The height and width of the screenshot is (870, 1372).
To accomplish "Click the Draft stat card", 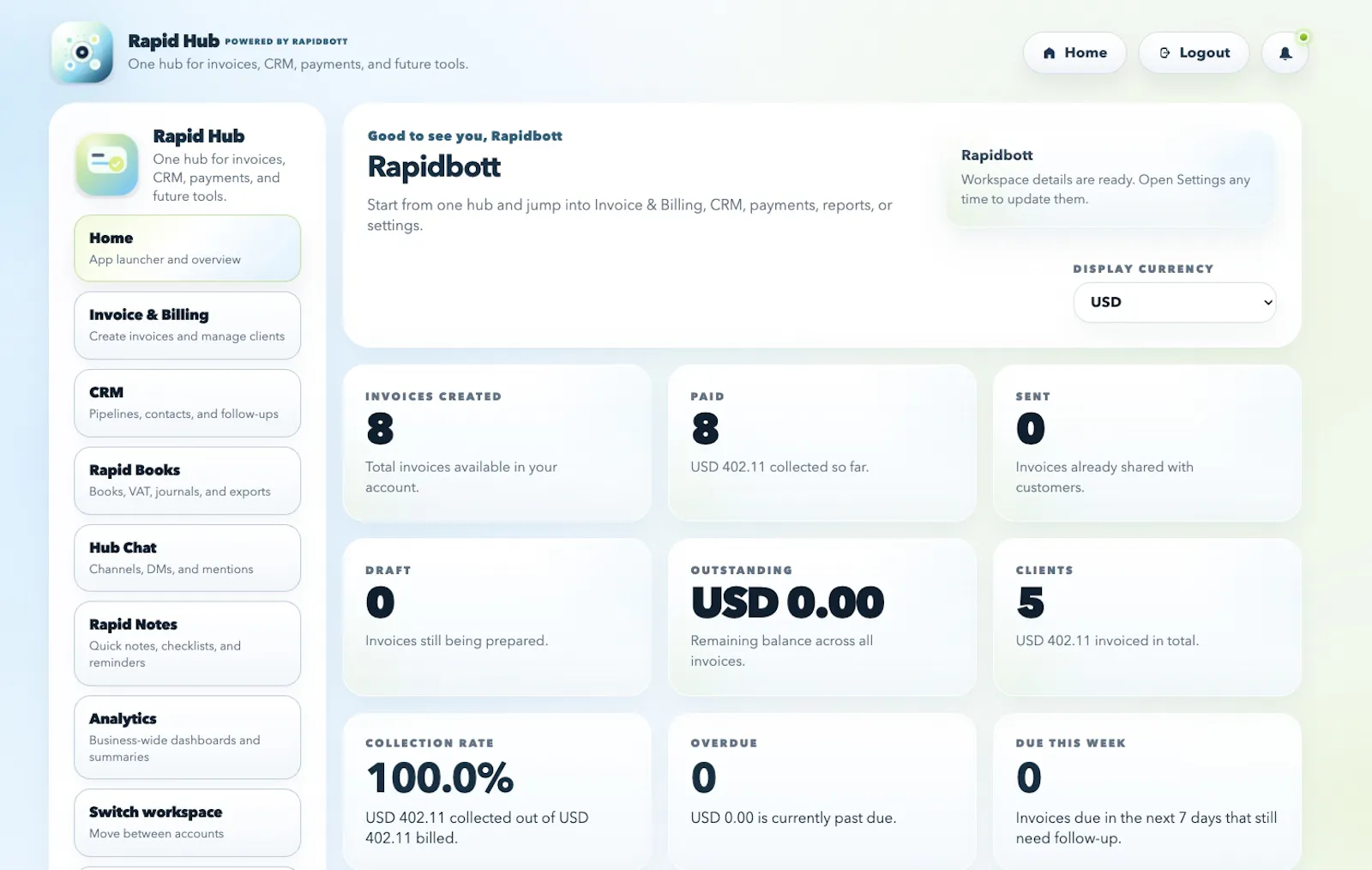I will click(x=497, y=617).
